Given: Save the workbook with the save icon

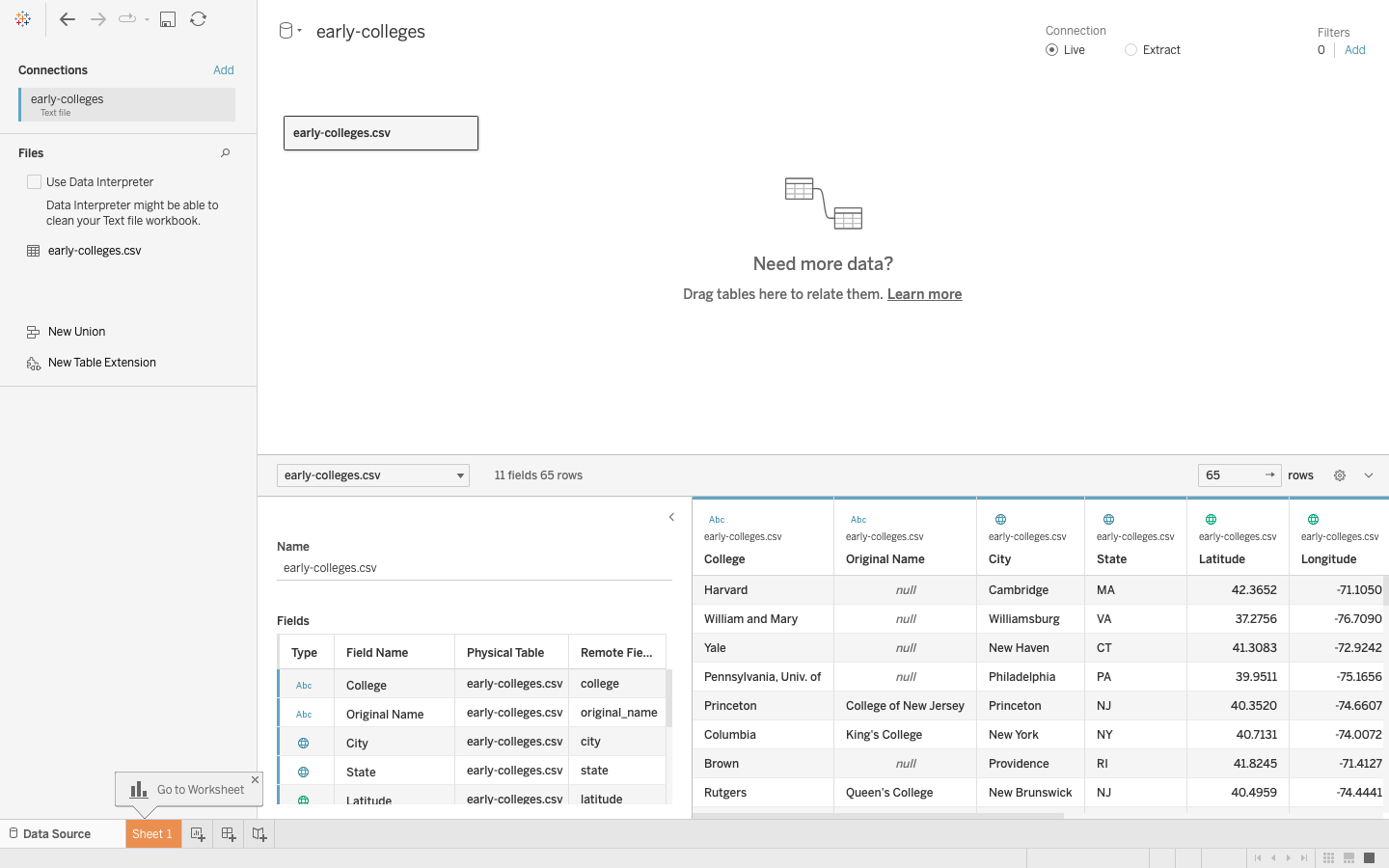Looking at the screenshot, I should (x=168, y=19).
